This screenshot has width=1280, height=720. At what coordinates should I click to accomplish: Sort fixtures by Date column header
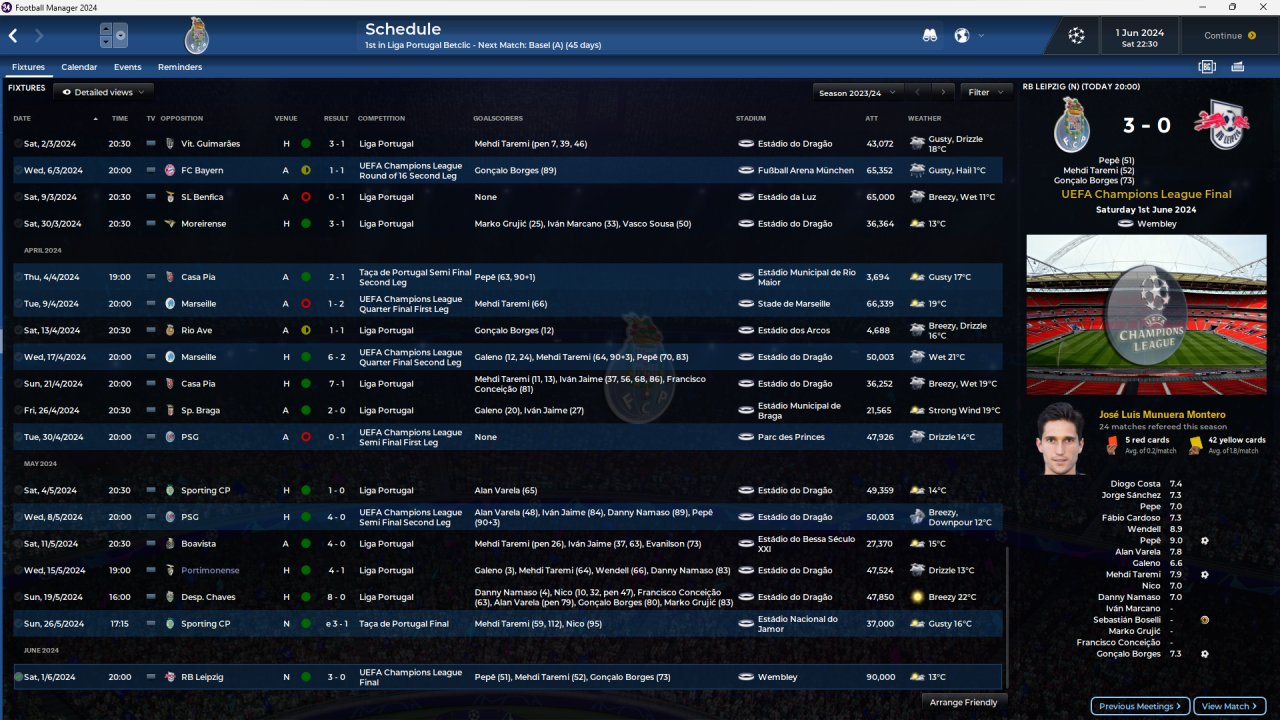click(x=22, y=118)
